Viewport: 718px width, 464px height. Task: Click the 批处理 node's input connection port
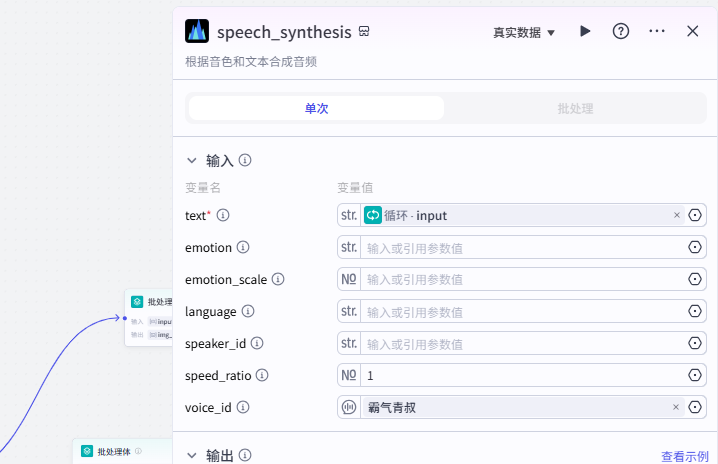pos(125,318)
